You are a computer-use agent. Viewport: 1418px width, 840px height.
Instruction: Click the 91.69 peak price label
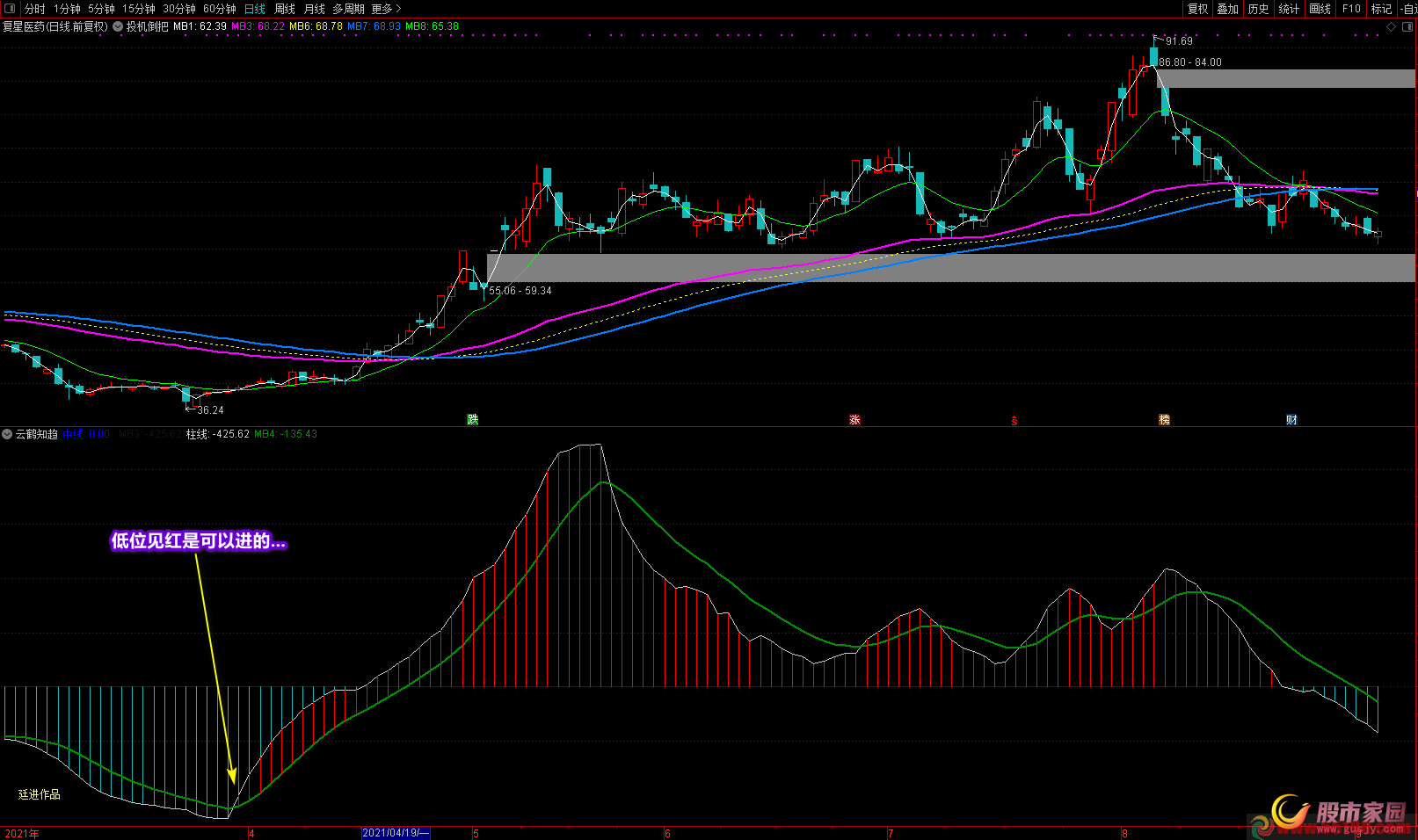coord(1179,41)
